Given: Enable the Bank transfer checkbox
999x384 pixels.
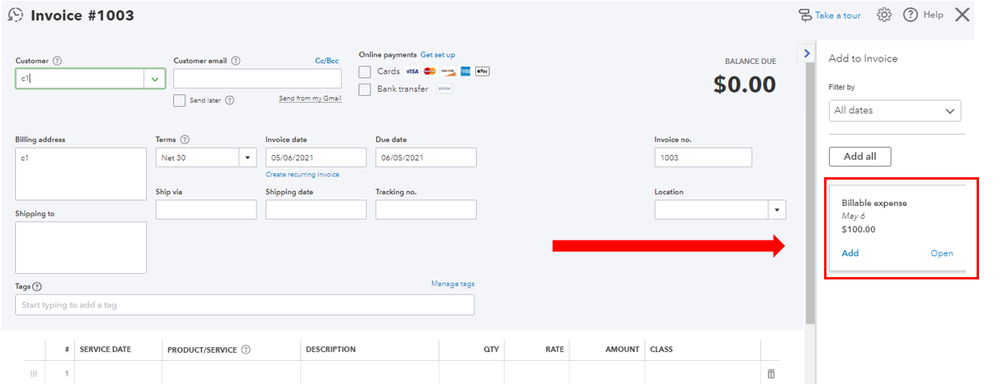Looking at the screenshot, I should pos(365,90).
